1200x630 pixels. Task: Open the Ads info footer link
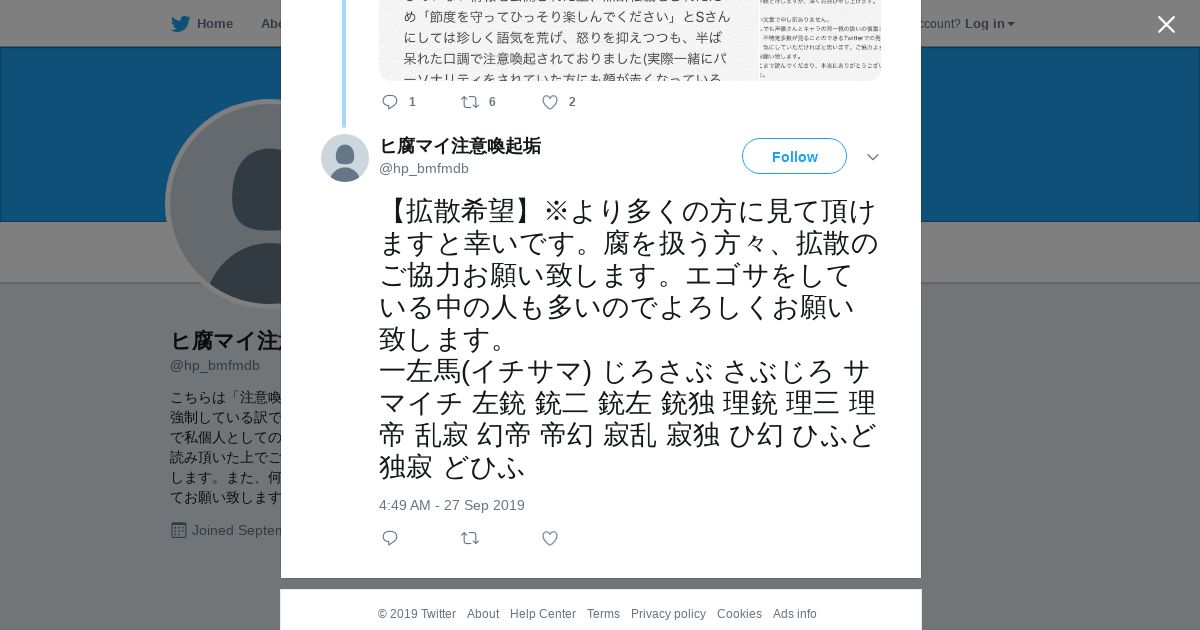tap(795, 614)
